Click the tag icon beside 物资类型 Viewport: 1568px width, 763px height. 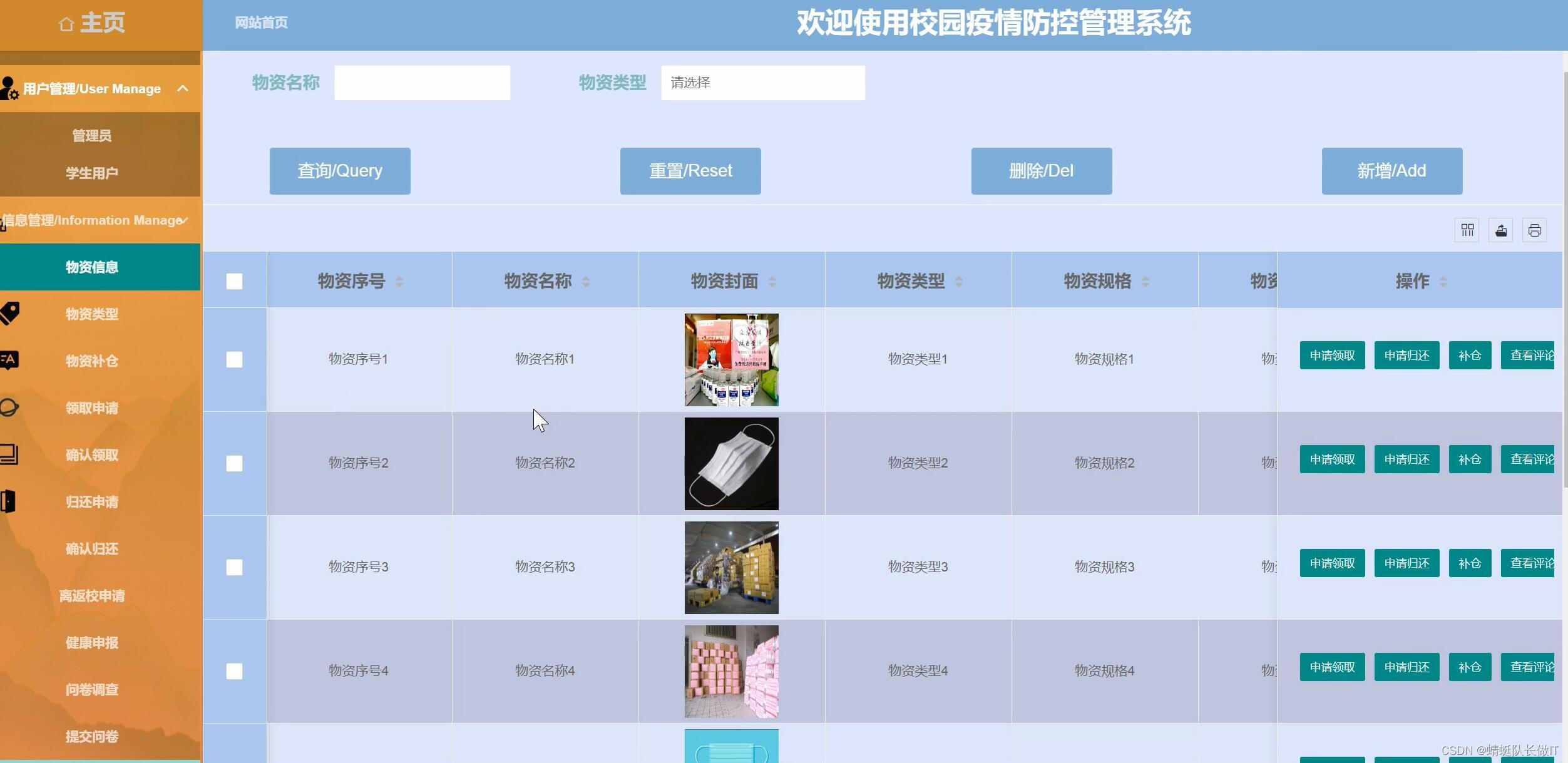[x=9, y=313]
